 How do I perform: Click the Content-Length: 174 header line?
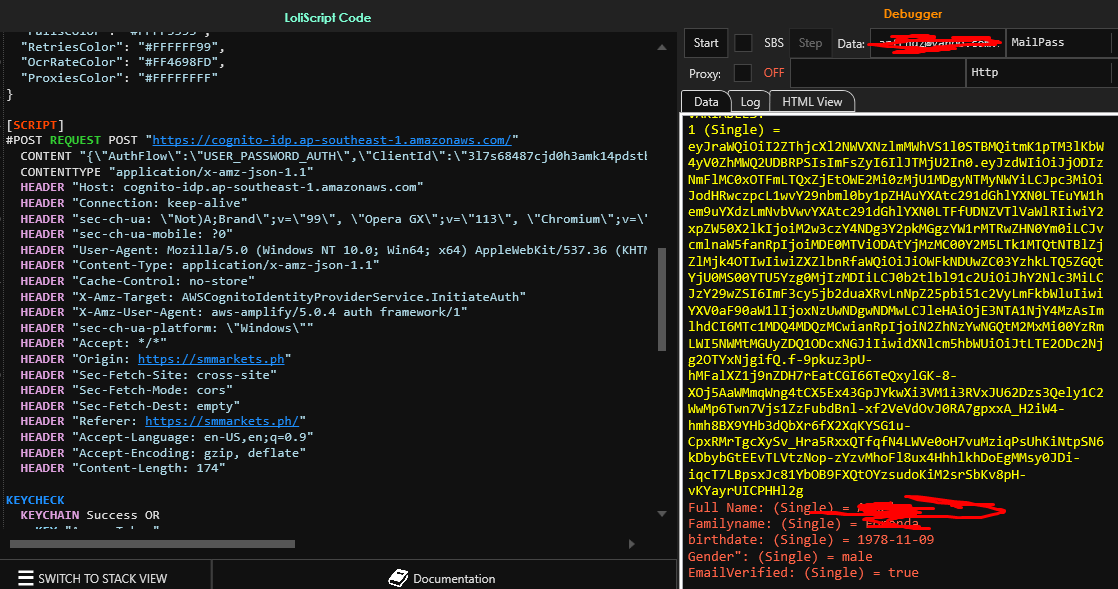click(123, 468)
